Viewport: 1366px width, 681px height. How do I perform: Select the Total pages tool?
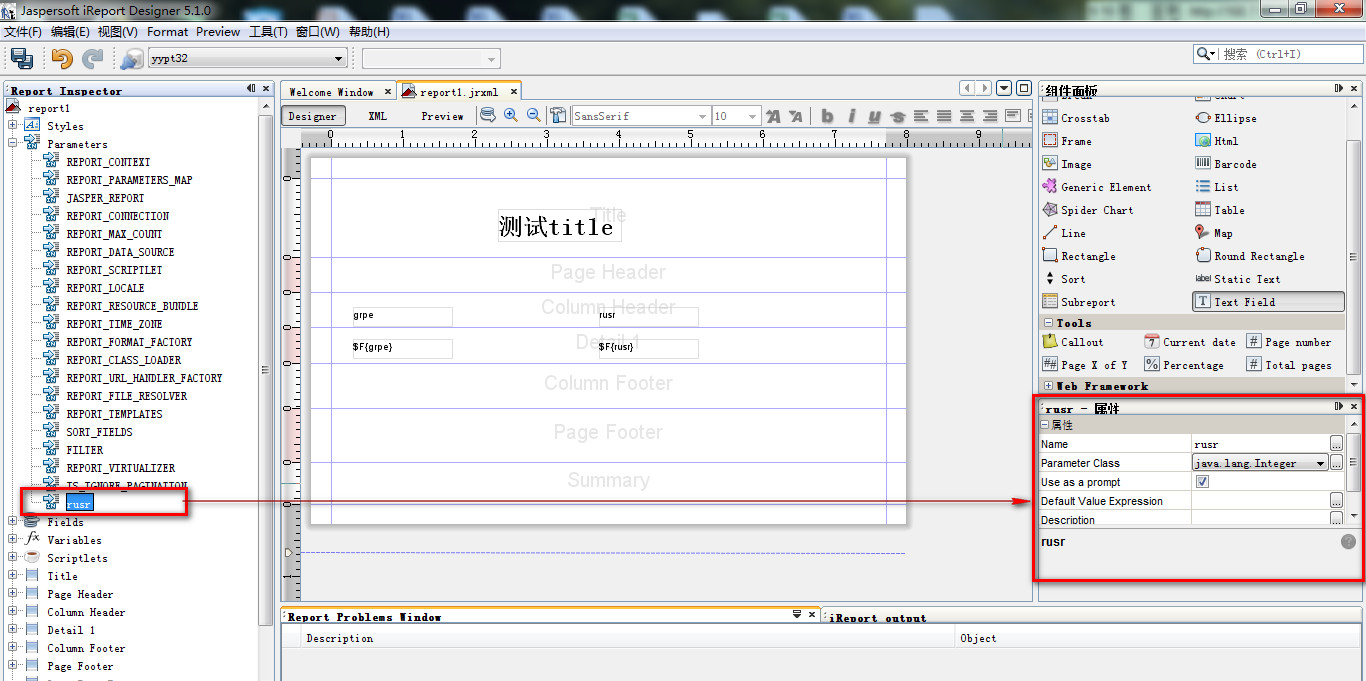[x=1289, y=365]
